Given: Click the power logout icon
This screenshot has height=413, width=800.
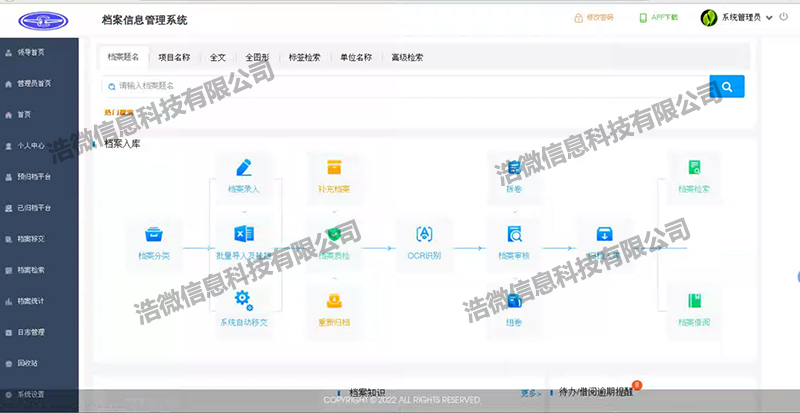Looking at the screenshot, I should click(x=784, y=17).
